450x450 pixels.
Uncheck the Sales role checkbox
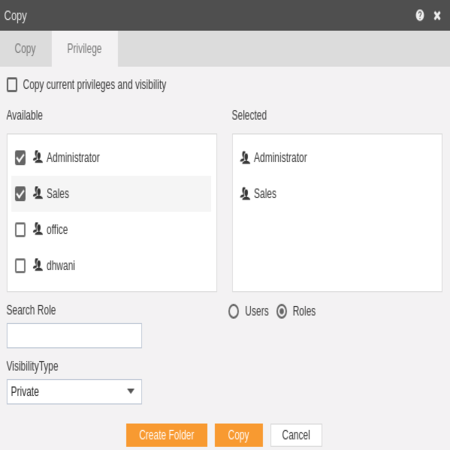tap(20, 194)
